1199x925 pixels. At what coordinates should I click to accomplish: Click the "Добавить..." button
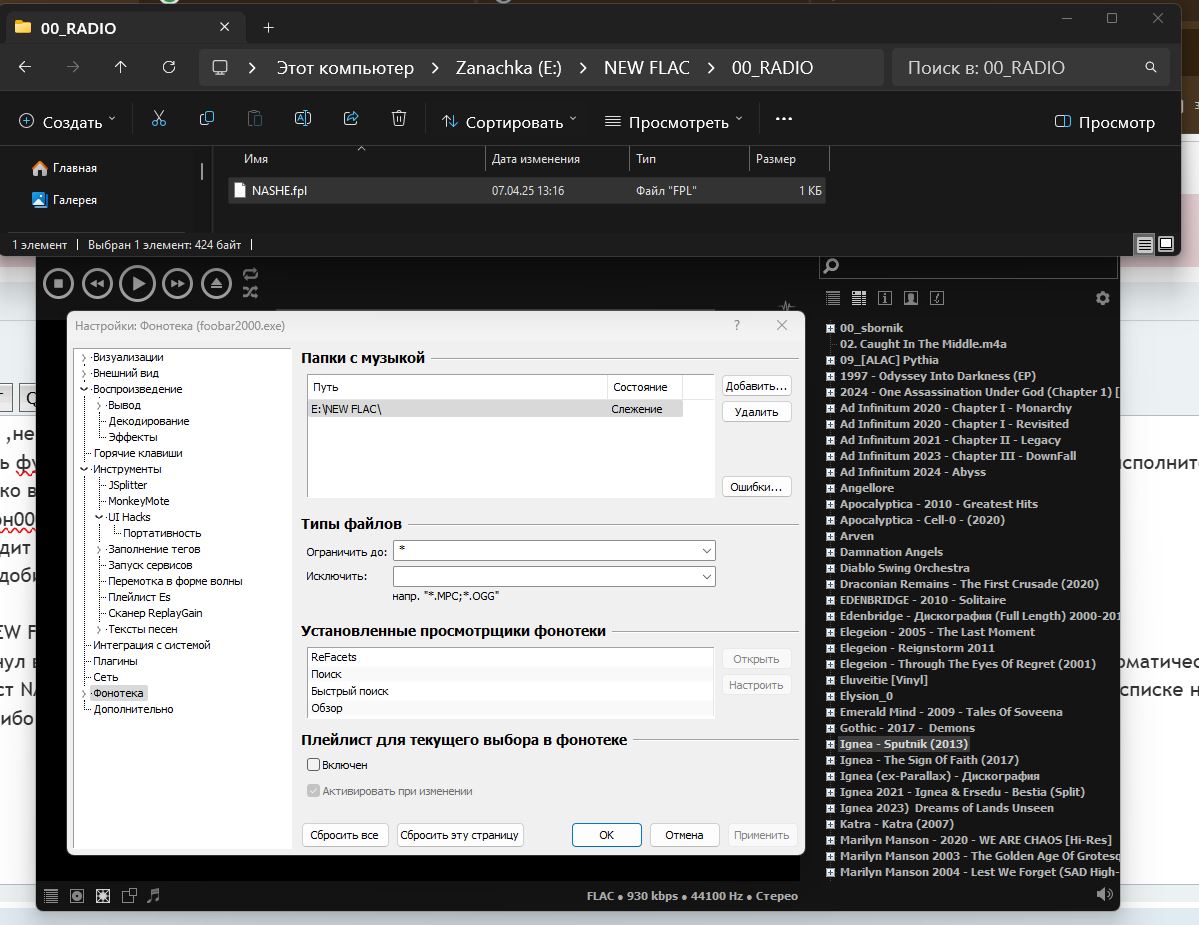click(x=756, y=386)
